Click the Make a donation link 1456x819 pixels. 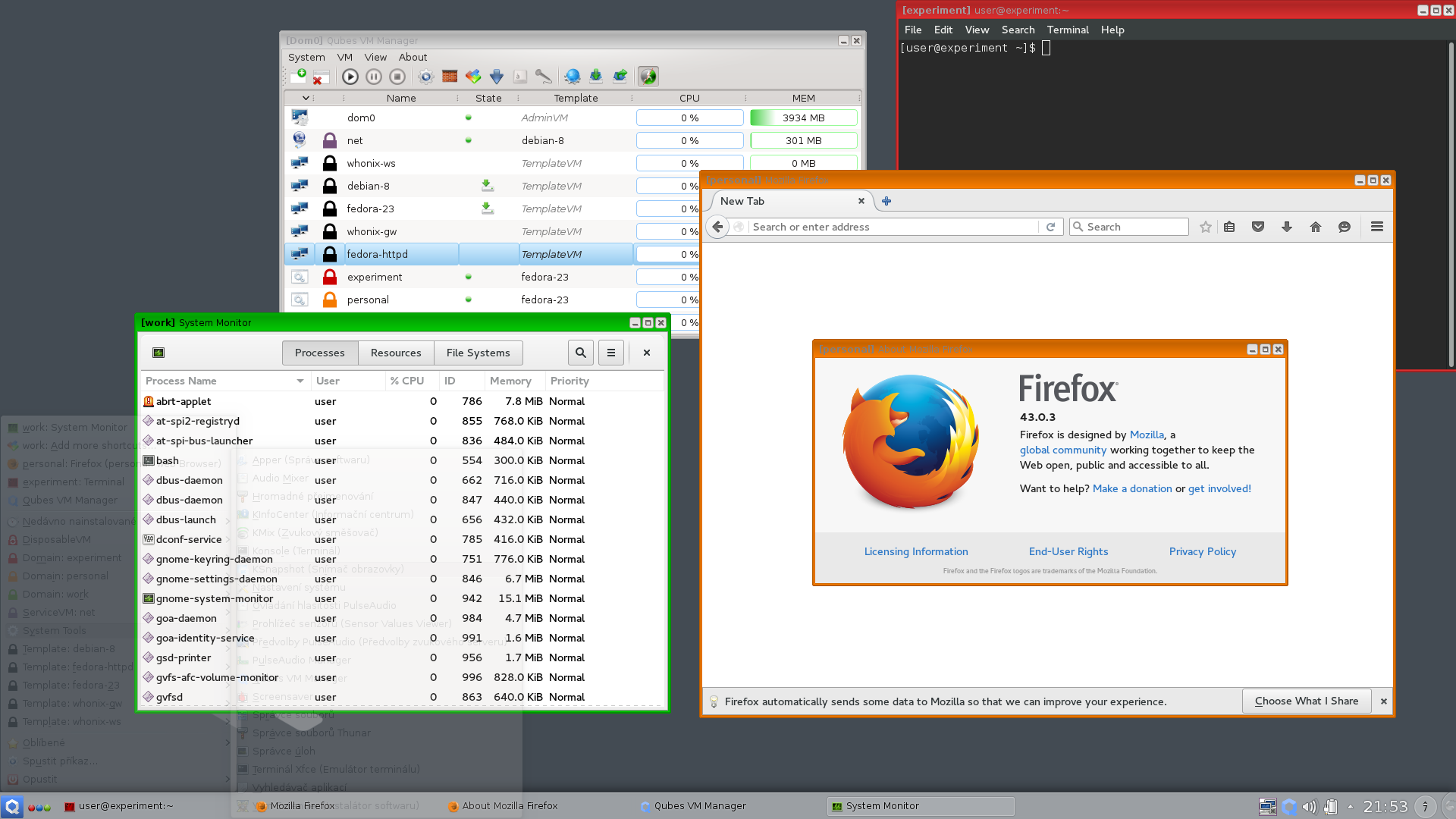[x=1132, y=488]
